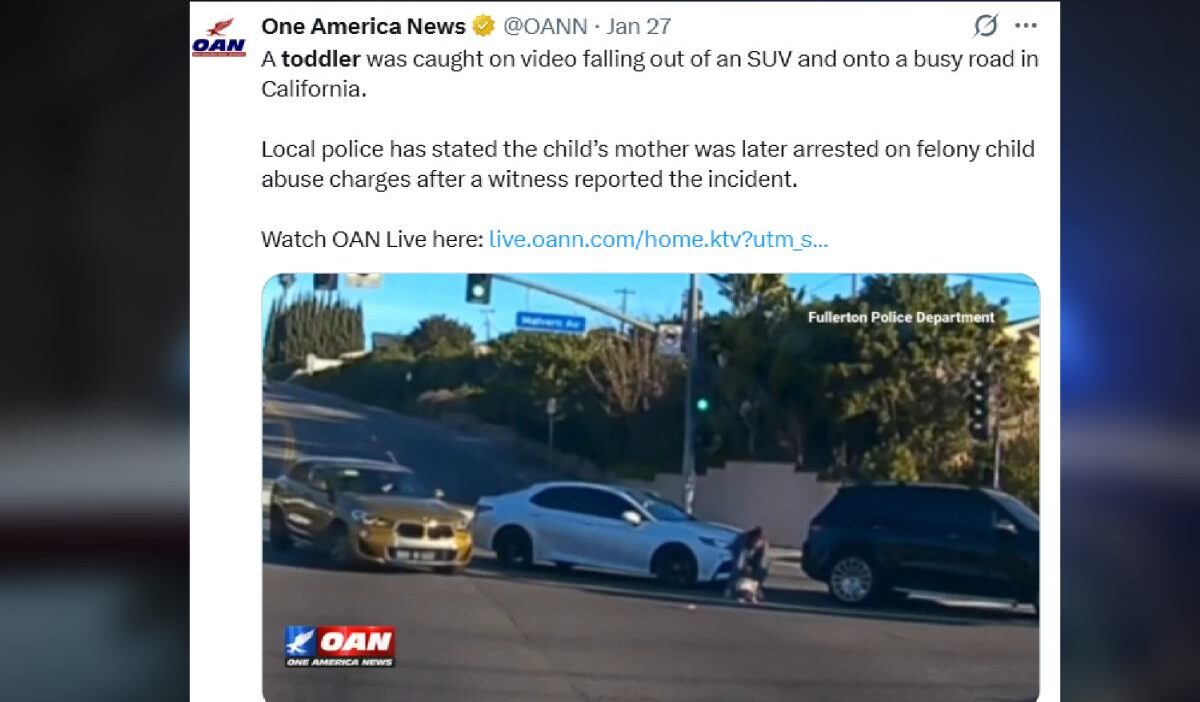Click the bold word toddler

[320, 59]
